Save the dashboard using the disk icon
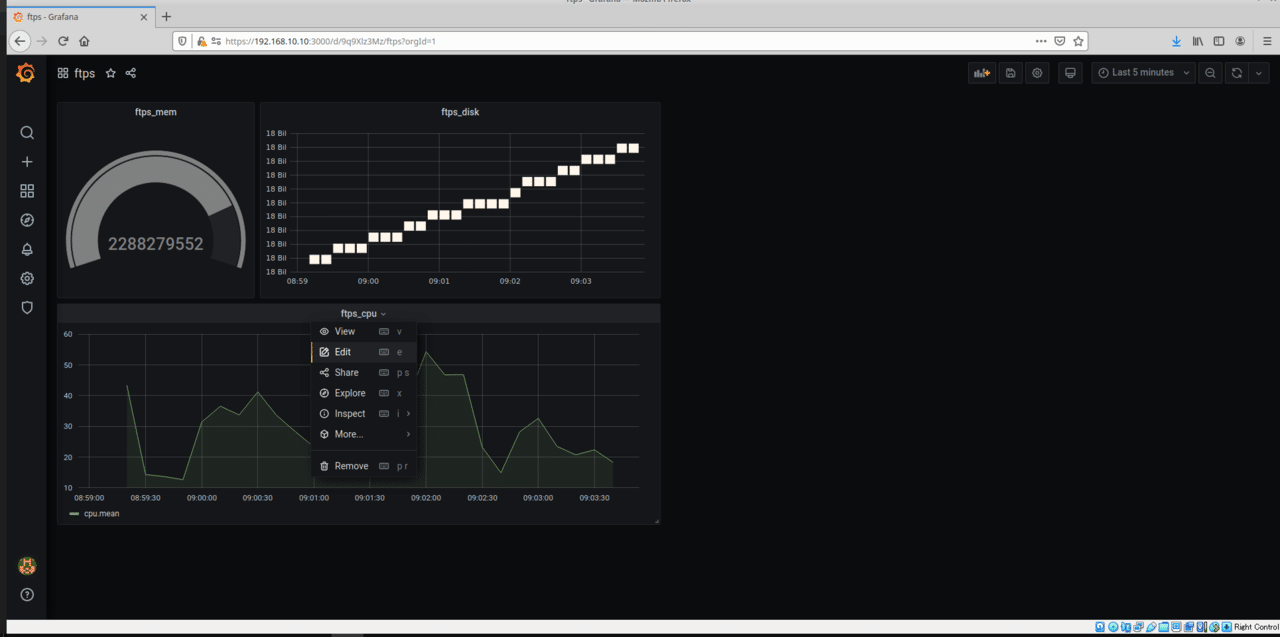The image size is (1280, 637). 1010,73
